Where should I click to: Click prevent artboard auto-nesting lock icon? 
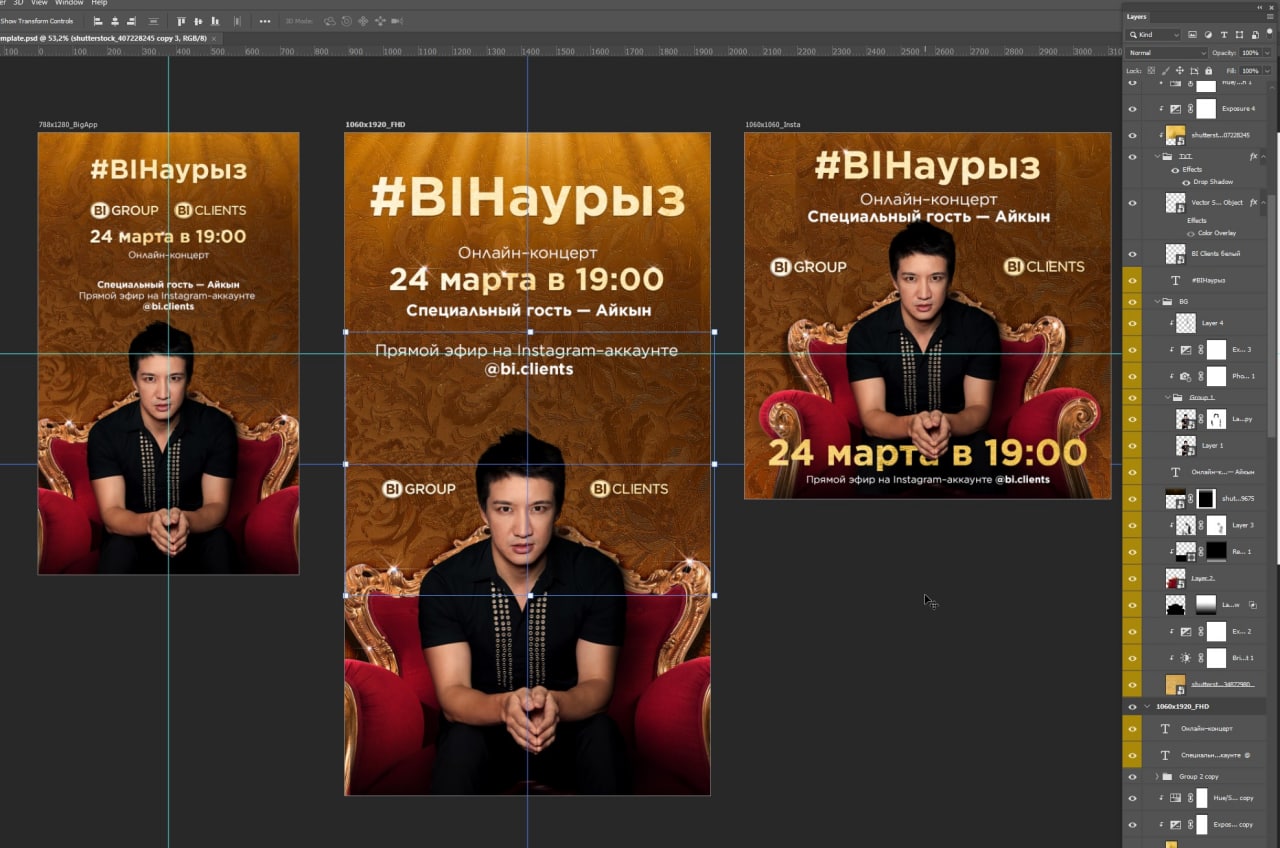point(1195,71)
